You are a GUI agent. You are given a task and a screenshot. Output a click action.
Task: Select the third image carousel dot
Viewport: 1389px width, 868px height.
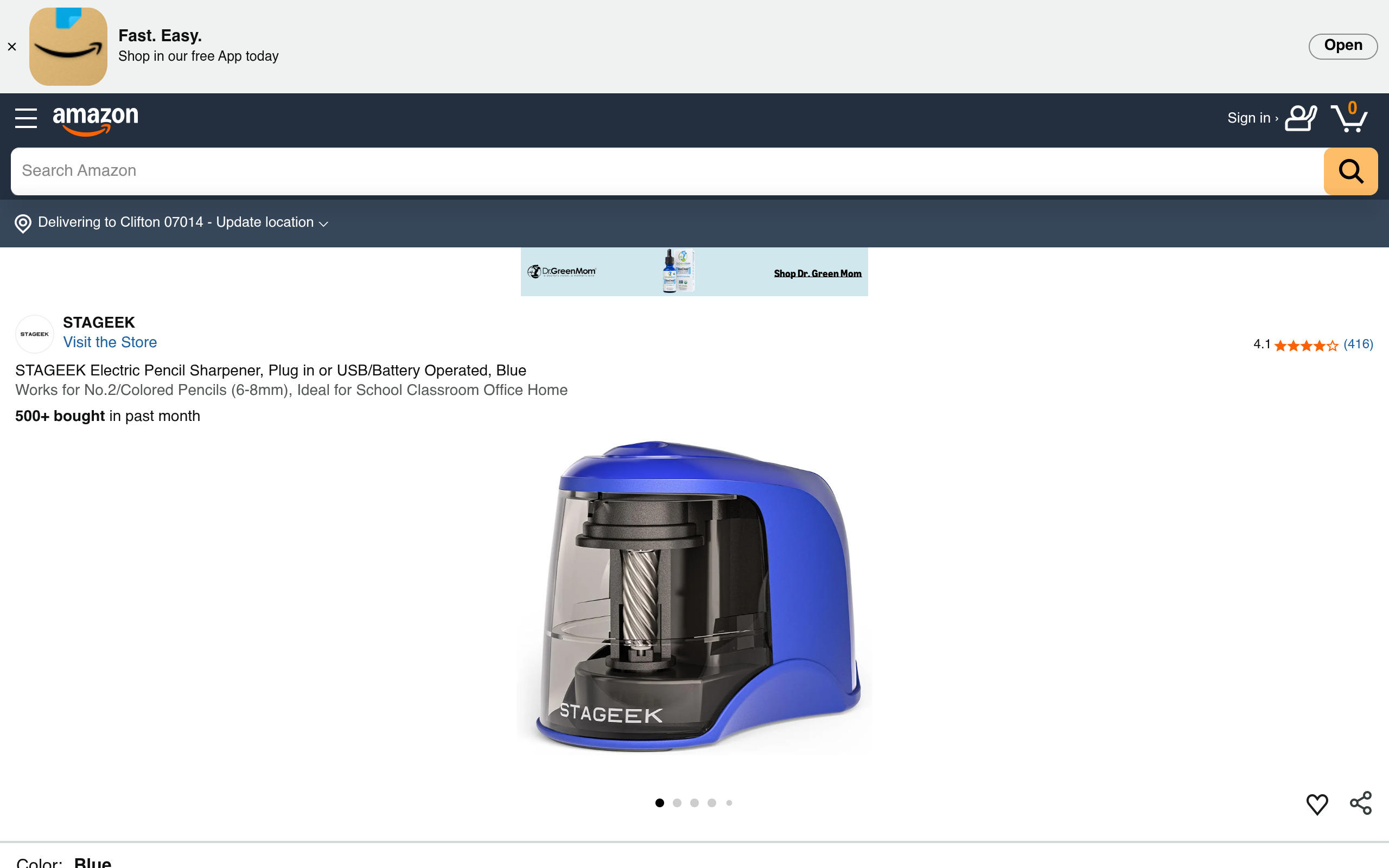point(694,802)
